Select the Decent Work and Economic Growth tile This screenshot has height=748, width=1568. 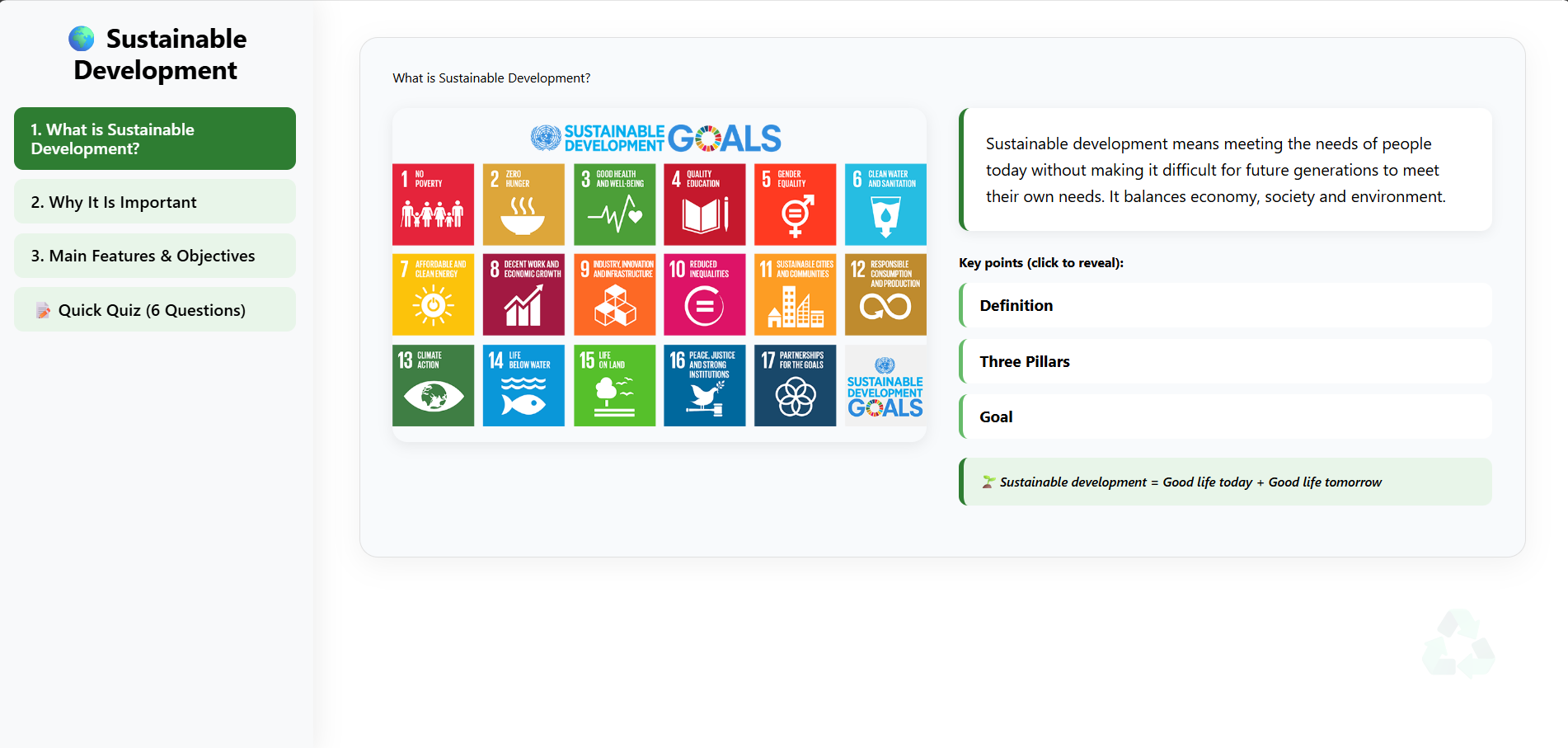[523, 294]
